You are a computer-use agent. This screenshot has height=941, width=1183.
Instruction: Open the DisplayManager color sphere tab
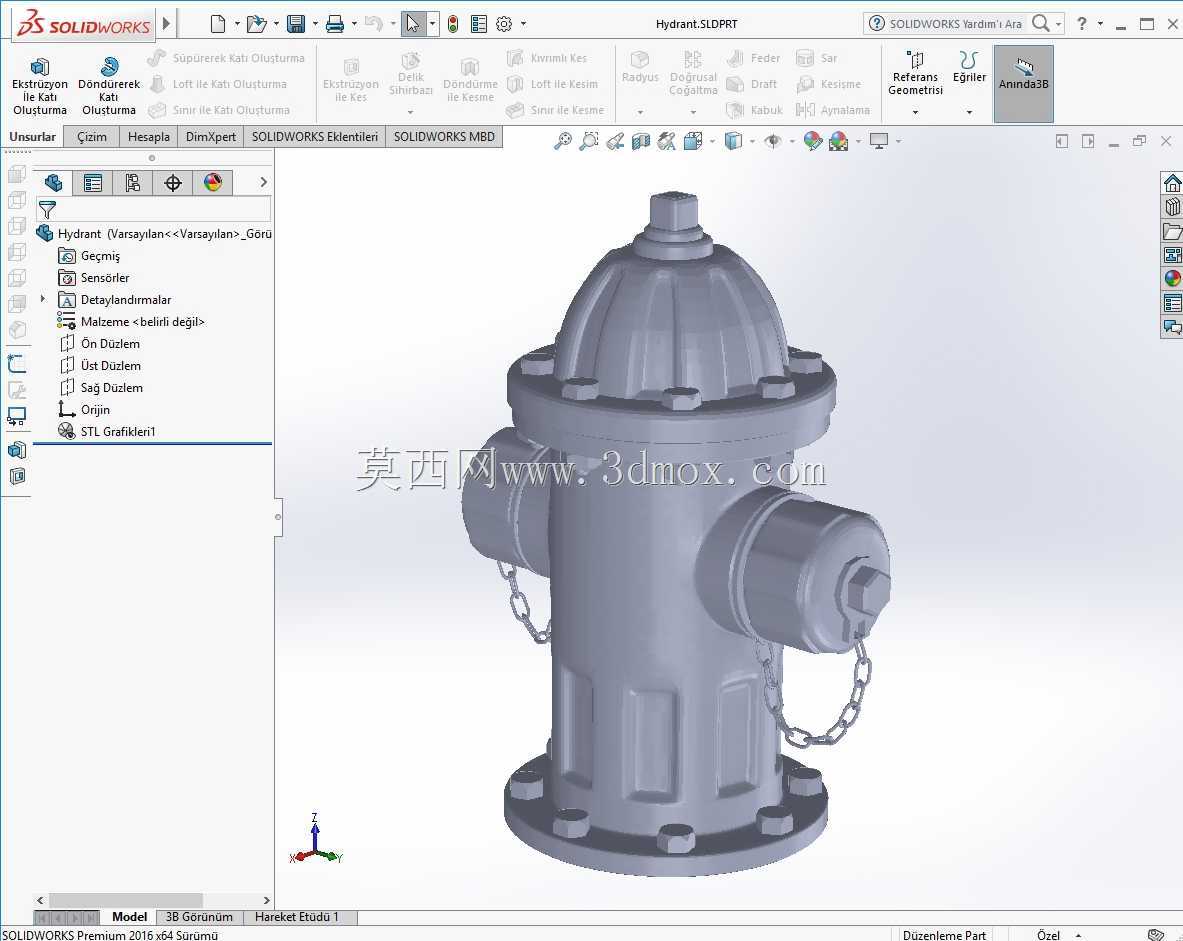pyautogui.click(x=213, y=183)
